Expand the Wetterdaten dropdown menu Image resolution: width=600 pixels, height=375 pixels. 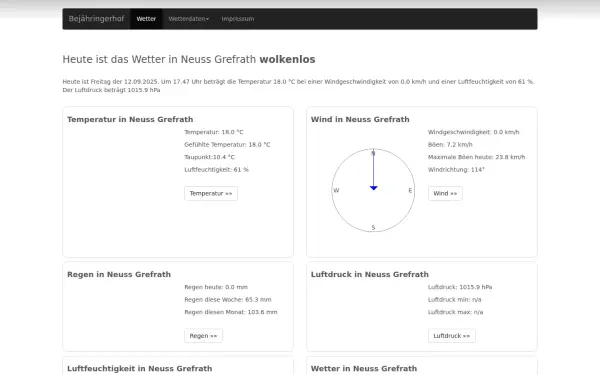point(189,19)
